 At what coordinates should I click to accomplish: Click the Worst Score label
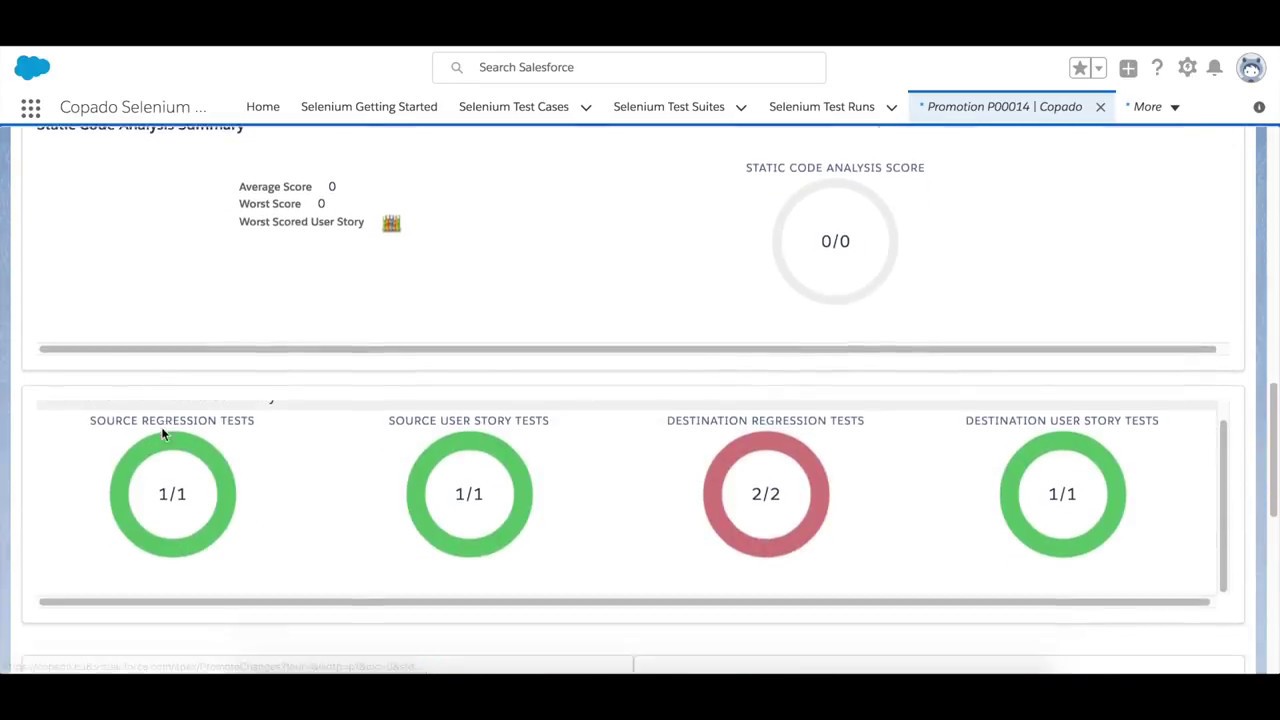point(270,203)
